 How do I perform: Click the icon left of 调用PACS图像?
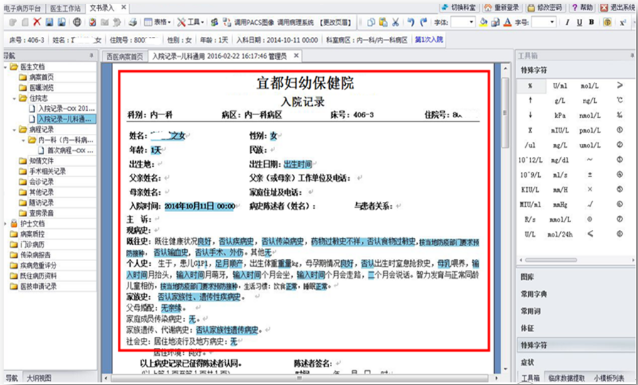click(x=227, y=22)
